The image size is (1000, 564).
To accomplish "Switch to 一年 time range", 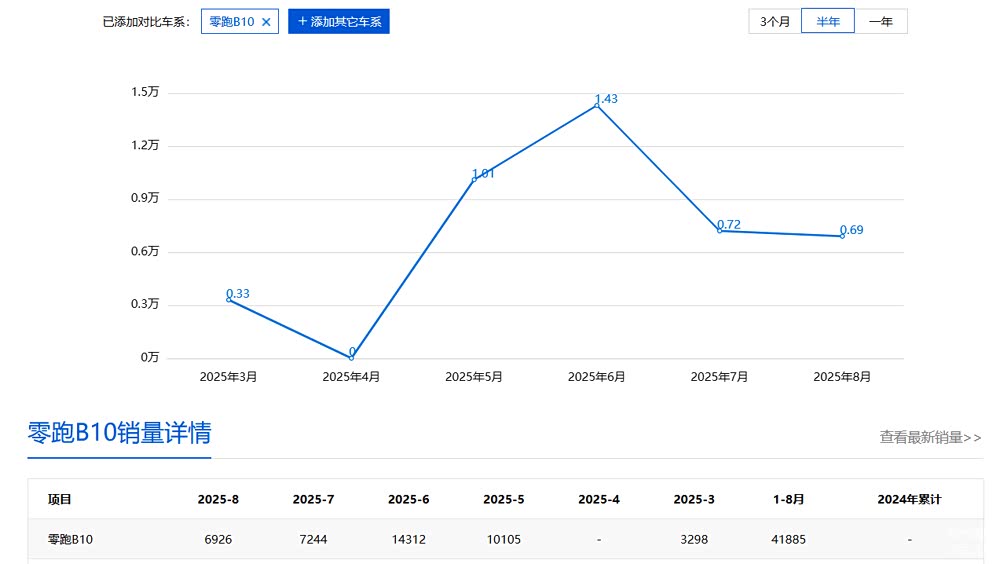I will [x=881, y=21].
